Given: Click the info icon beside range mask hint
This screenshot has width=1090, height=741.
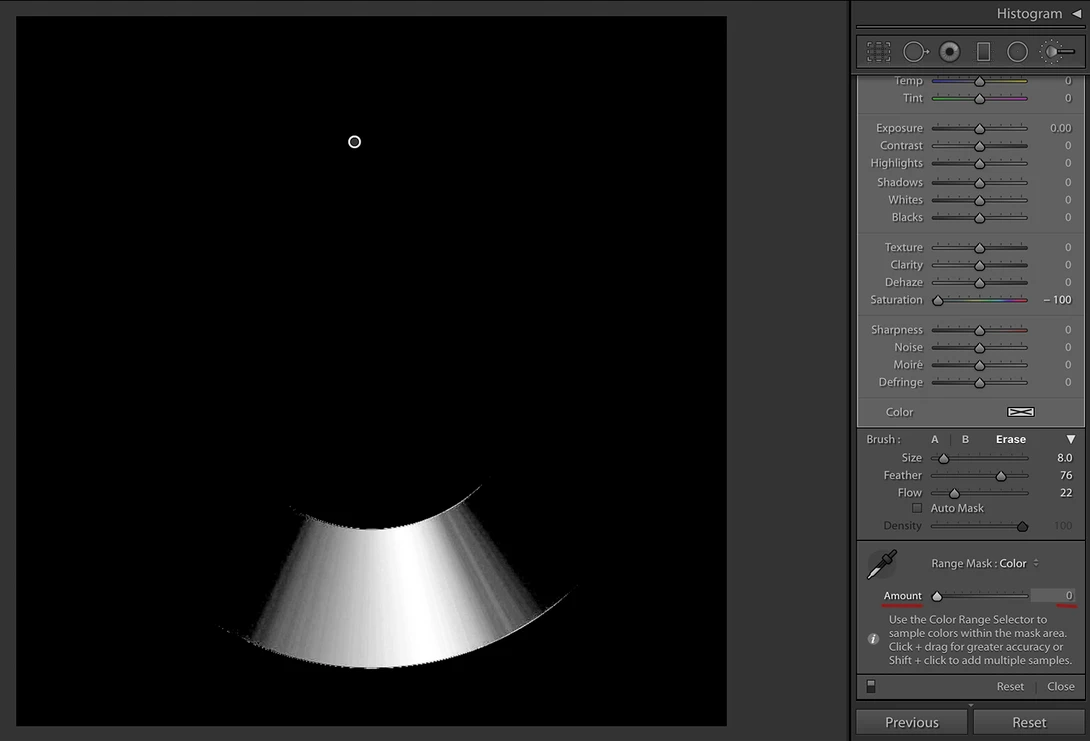Looking at the screenshot, I should 873,639.
